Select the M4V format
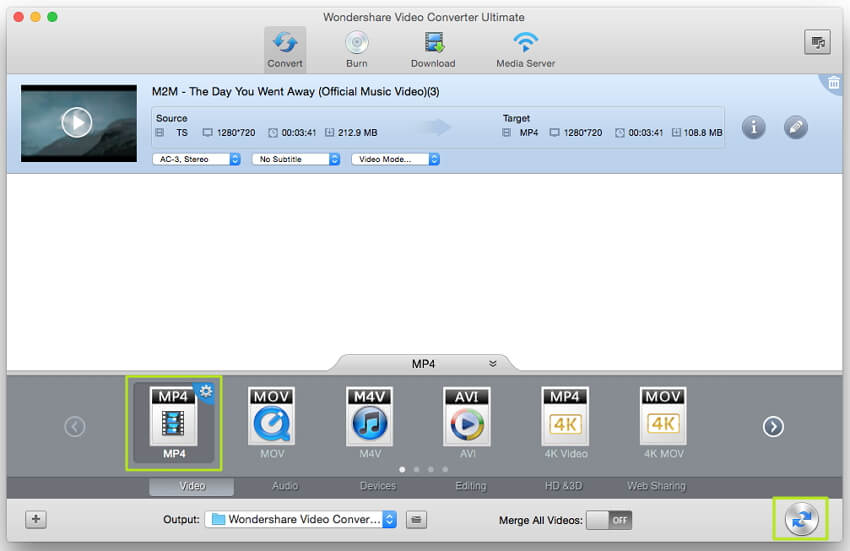The image size is (850, 551). [370, 422]
